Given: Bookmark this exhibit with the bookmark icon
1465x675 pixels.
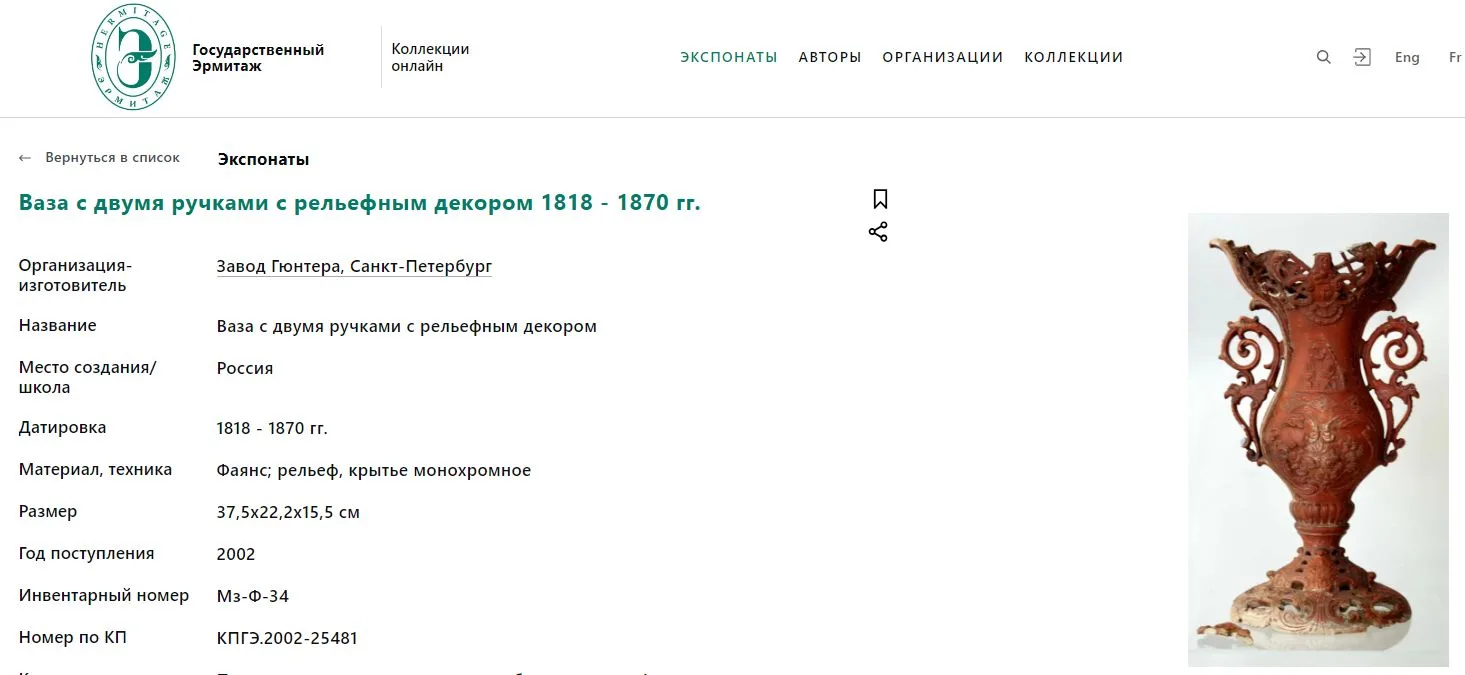Looking at the screenshot, I should (880, 199).
